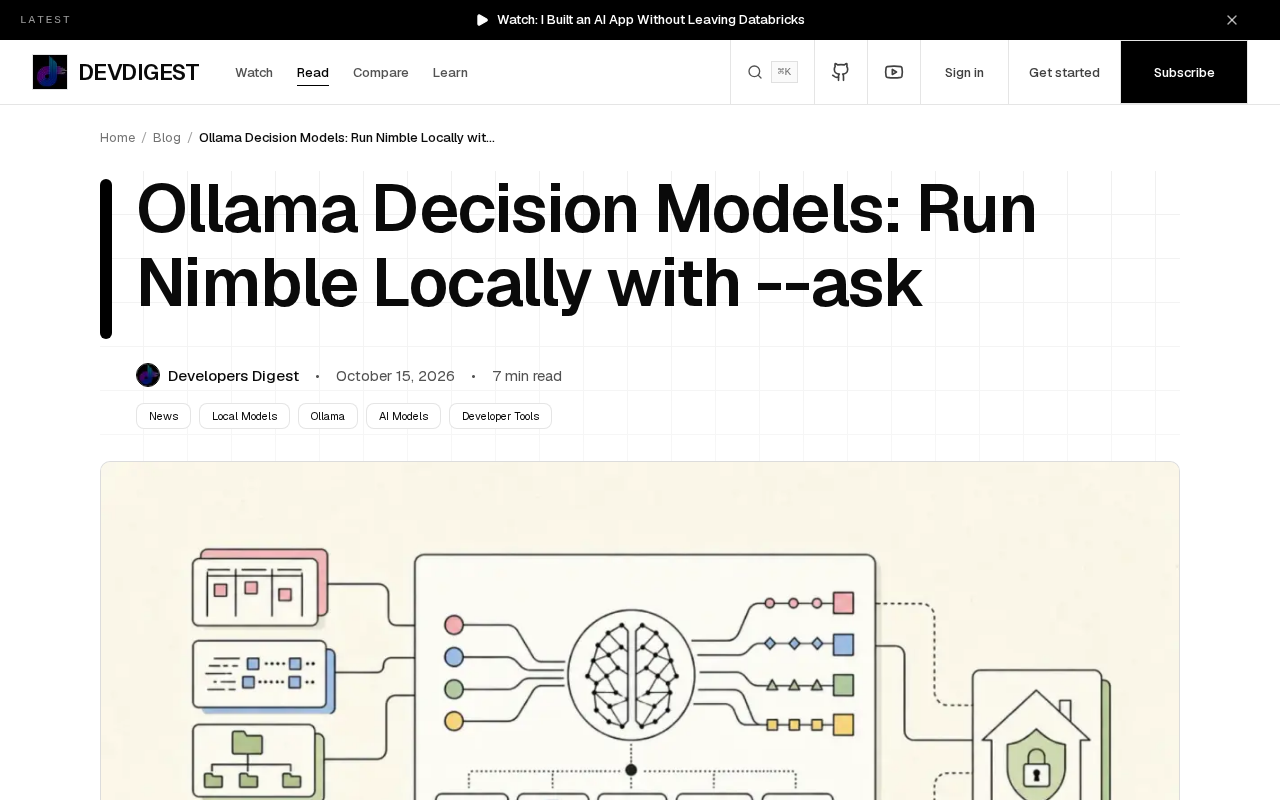1280x800 pixels.
Task: Click the article title heading
Action: click(586, 246)
